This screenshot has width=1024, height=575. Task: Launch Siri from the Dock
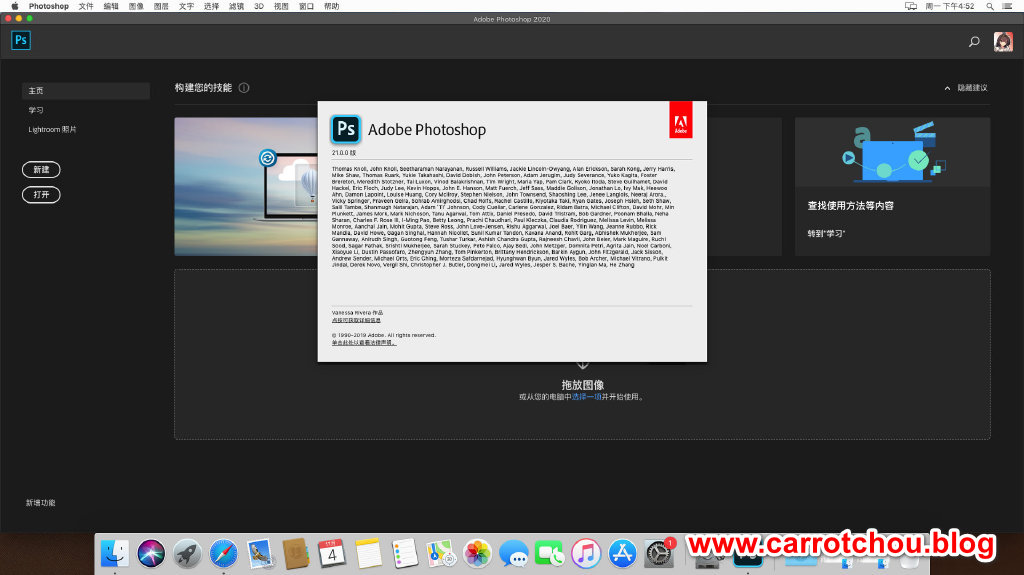click(x=151, y=552)
